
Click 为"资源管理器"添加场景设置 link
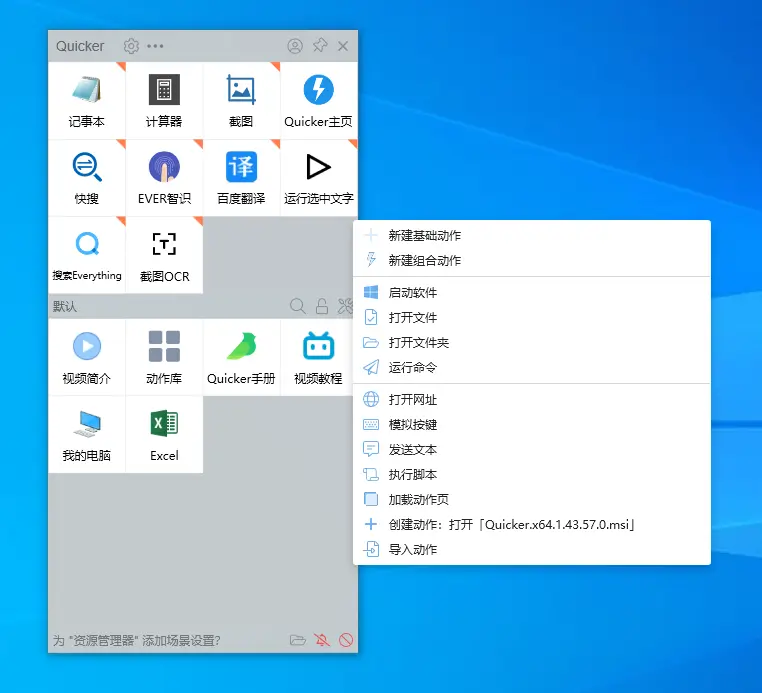pyautogui.click(x=136, y=640)
